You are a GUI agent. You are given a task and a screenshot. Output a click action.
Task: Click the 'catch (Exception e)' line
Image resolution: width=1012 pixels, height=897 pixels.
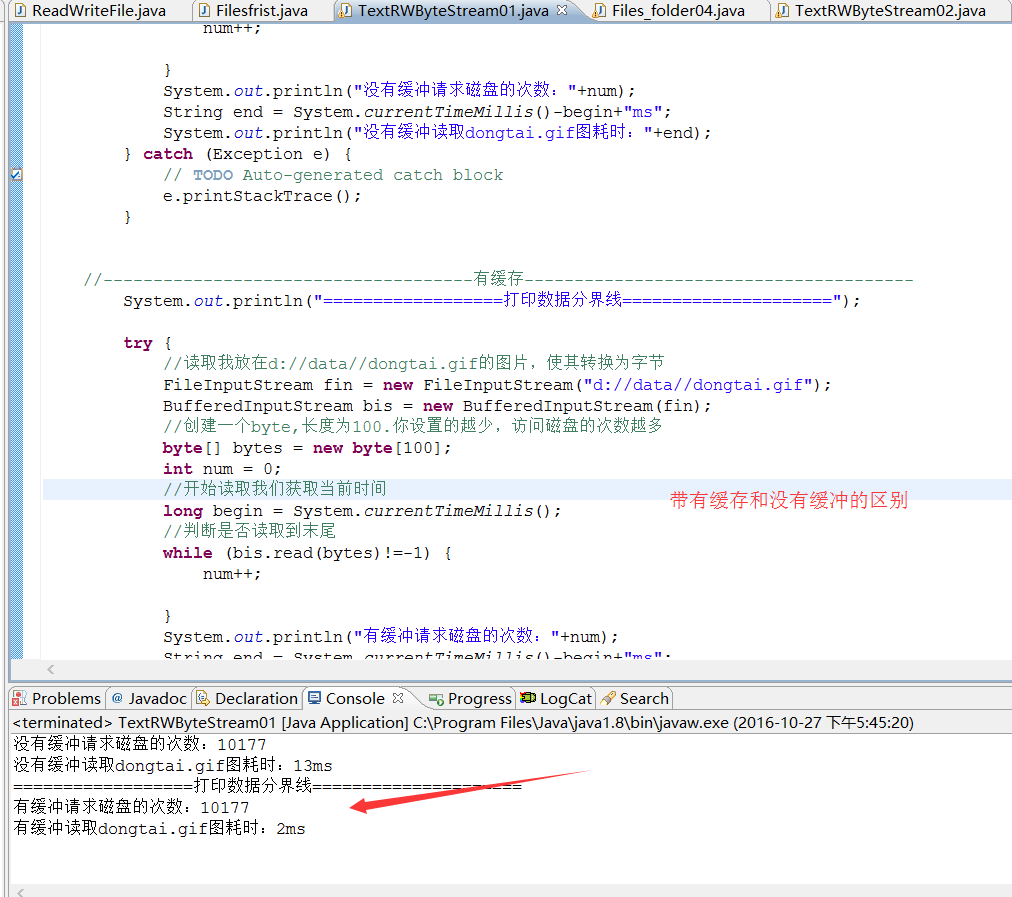[x=238, y=154]
